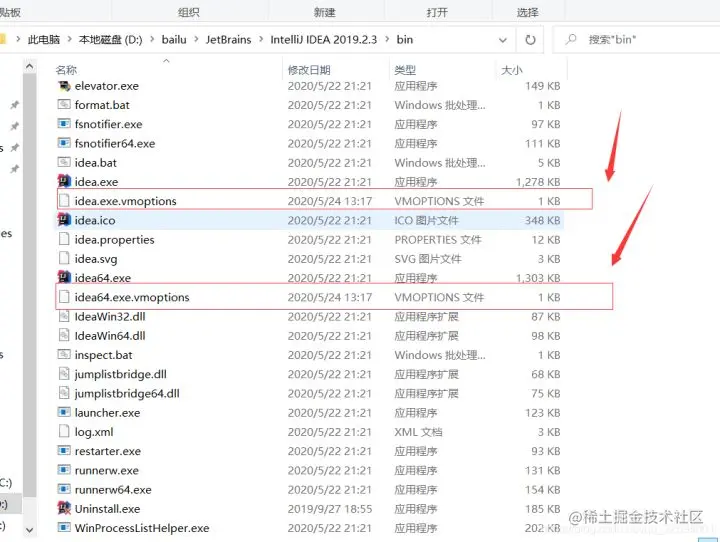Go to JetBrains folder breadcrumb
Image resolution: width=720 pixels, height=542 pixels.
pyautogui.click(x=228, y=40)
